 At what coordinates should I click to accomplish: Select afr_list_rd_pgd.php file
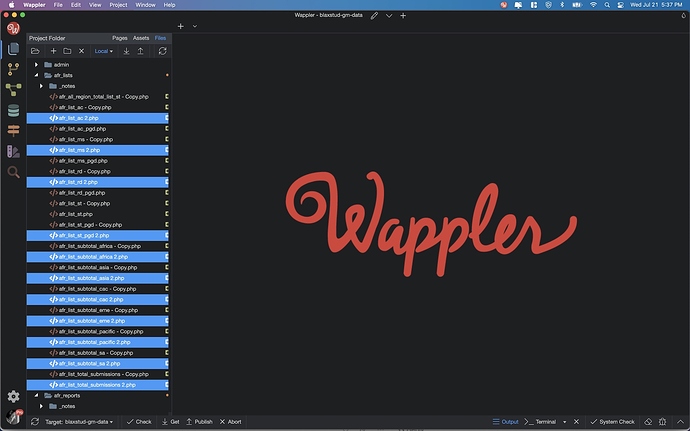coord(97,193)
